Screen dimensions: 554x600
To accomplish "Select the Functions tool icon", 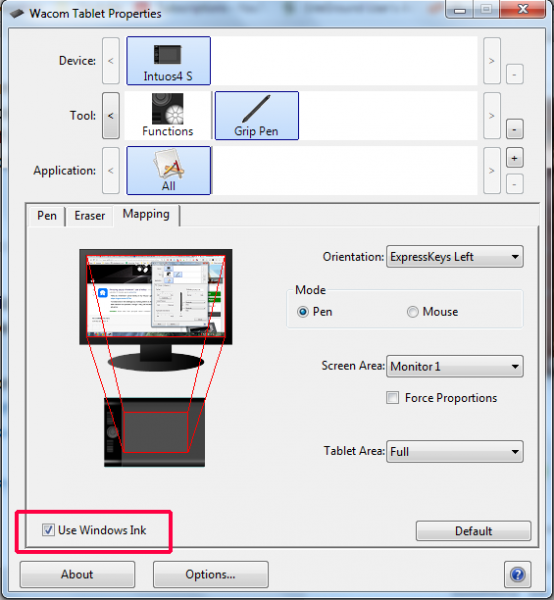I will click(168, 115).
